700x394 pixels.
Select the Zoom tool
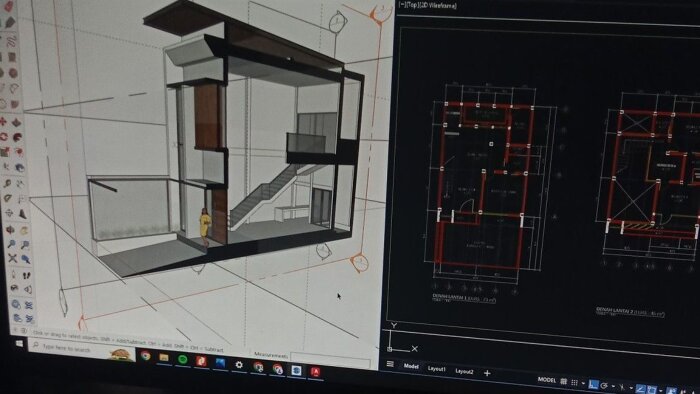click(12, 244)
